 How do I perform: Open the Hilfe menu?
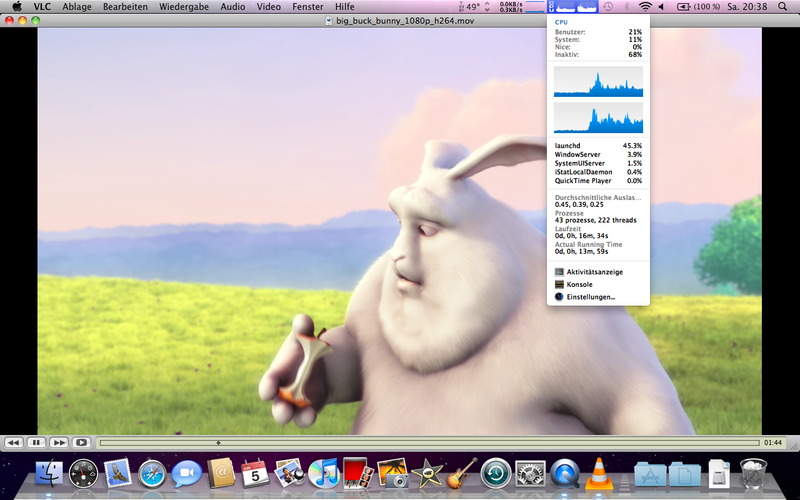click(x=344, y=7)
